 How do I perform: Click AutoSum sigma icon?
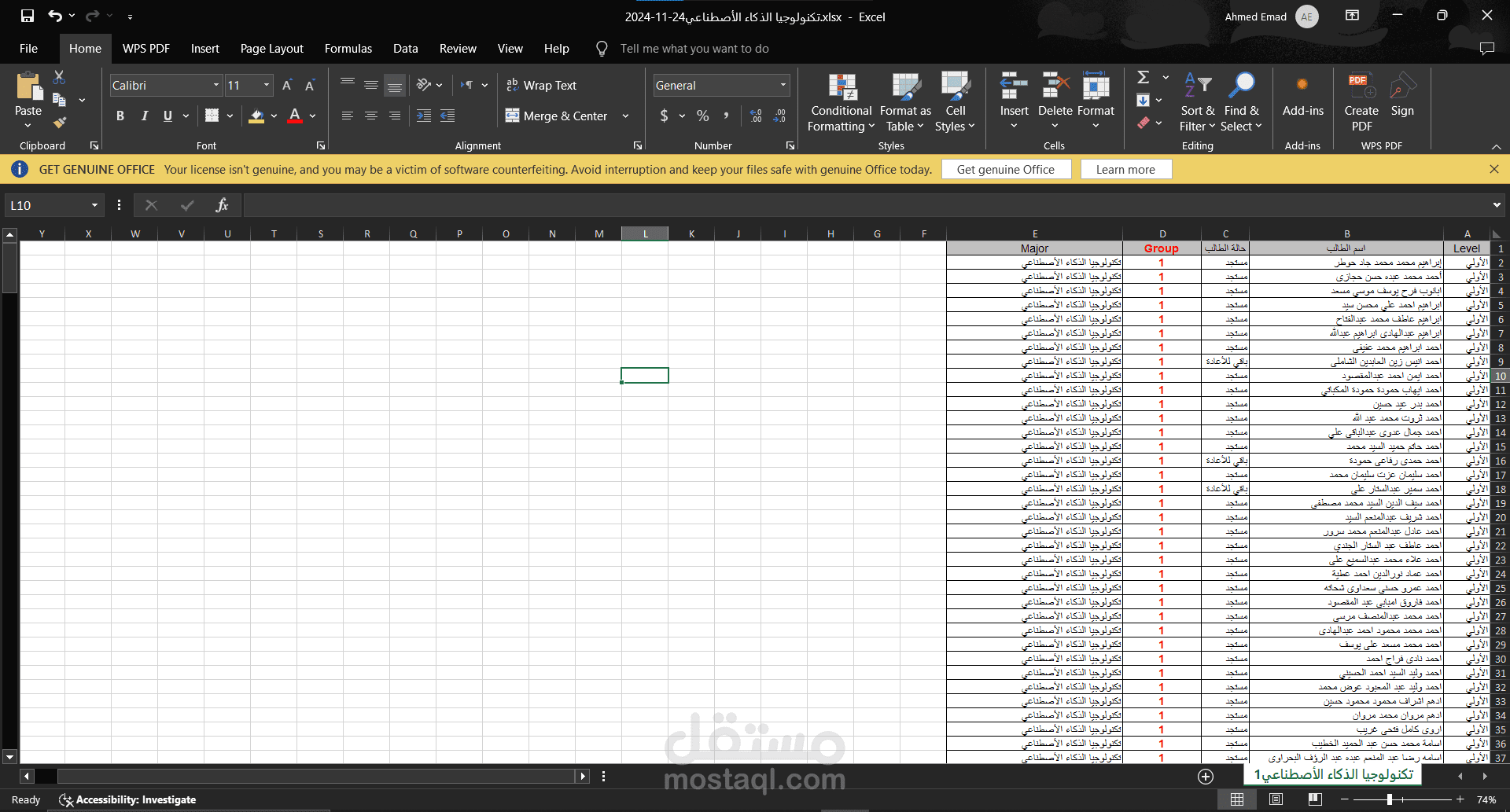click(x=1144, y=77)
